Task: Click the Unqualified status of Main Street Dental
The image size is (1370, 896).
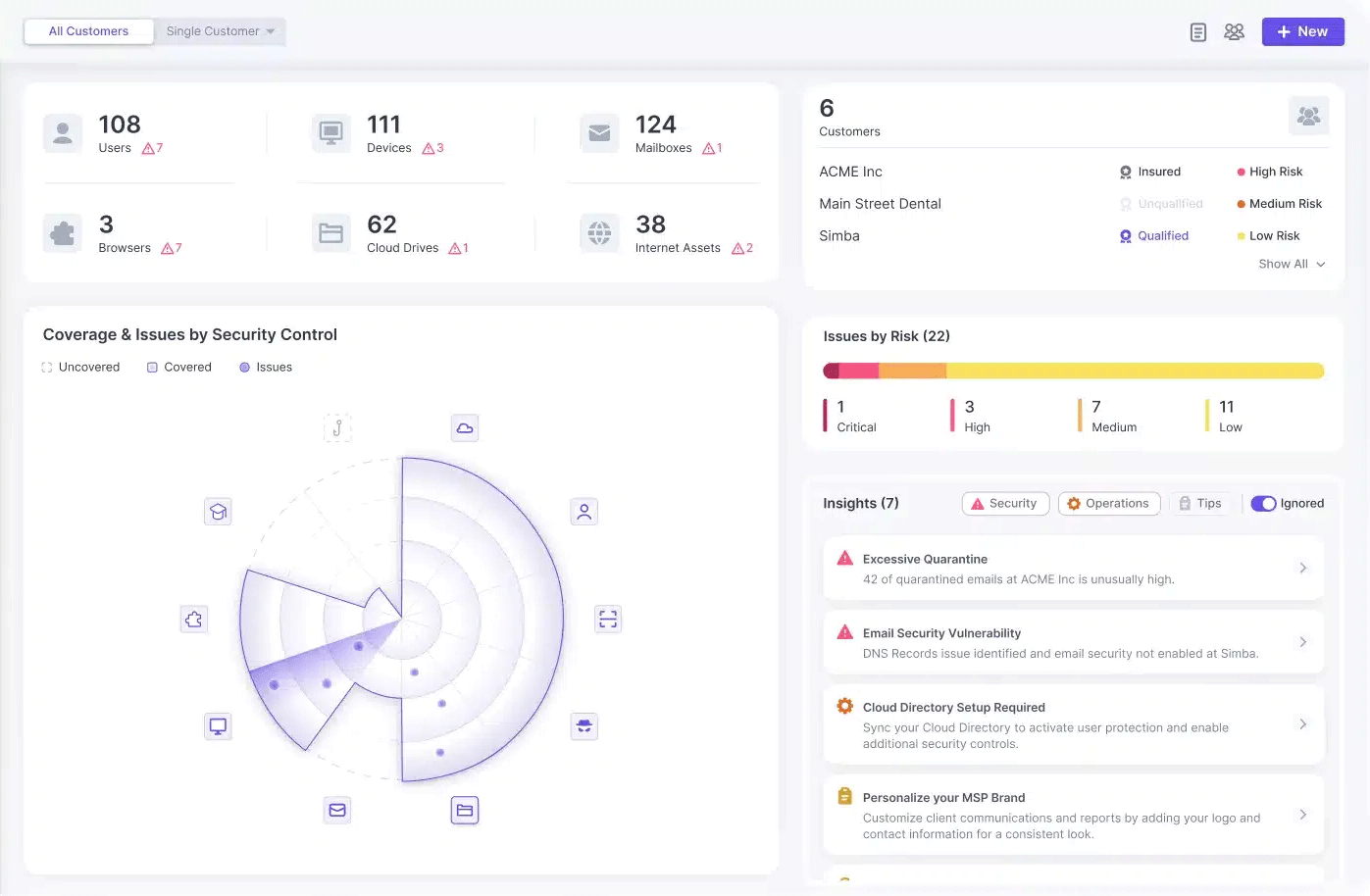Action: [1161, 204]
